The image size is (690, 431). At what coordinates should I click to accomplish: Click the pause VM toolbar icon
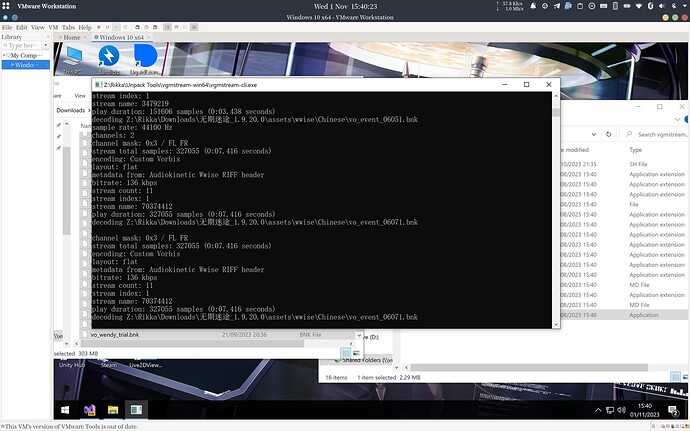(x=107, y=27)
